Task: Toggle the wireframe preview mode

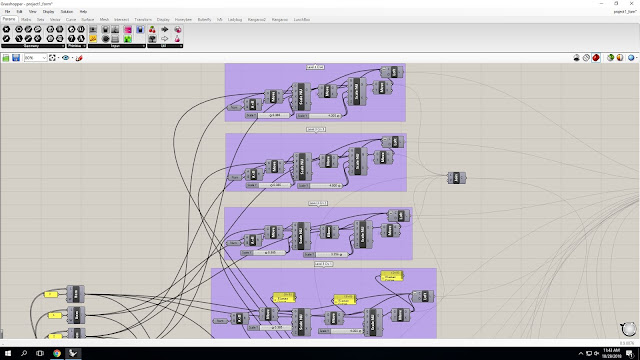Action: tap(586, 58)
